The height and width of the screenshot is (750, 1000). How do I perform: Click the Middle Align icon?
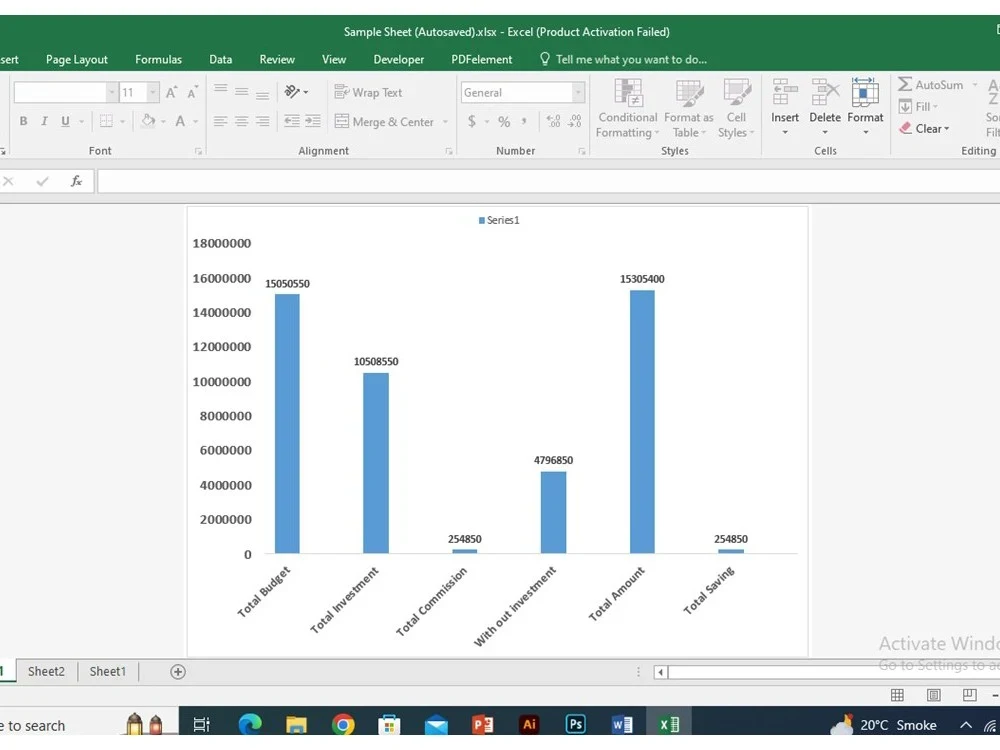tap(242, 91)
